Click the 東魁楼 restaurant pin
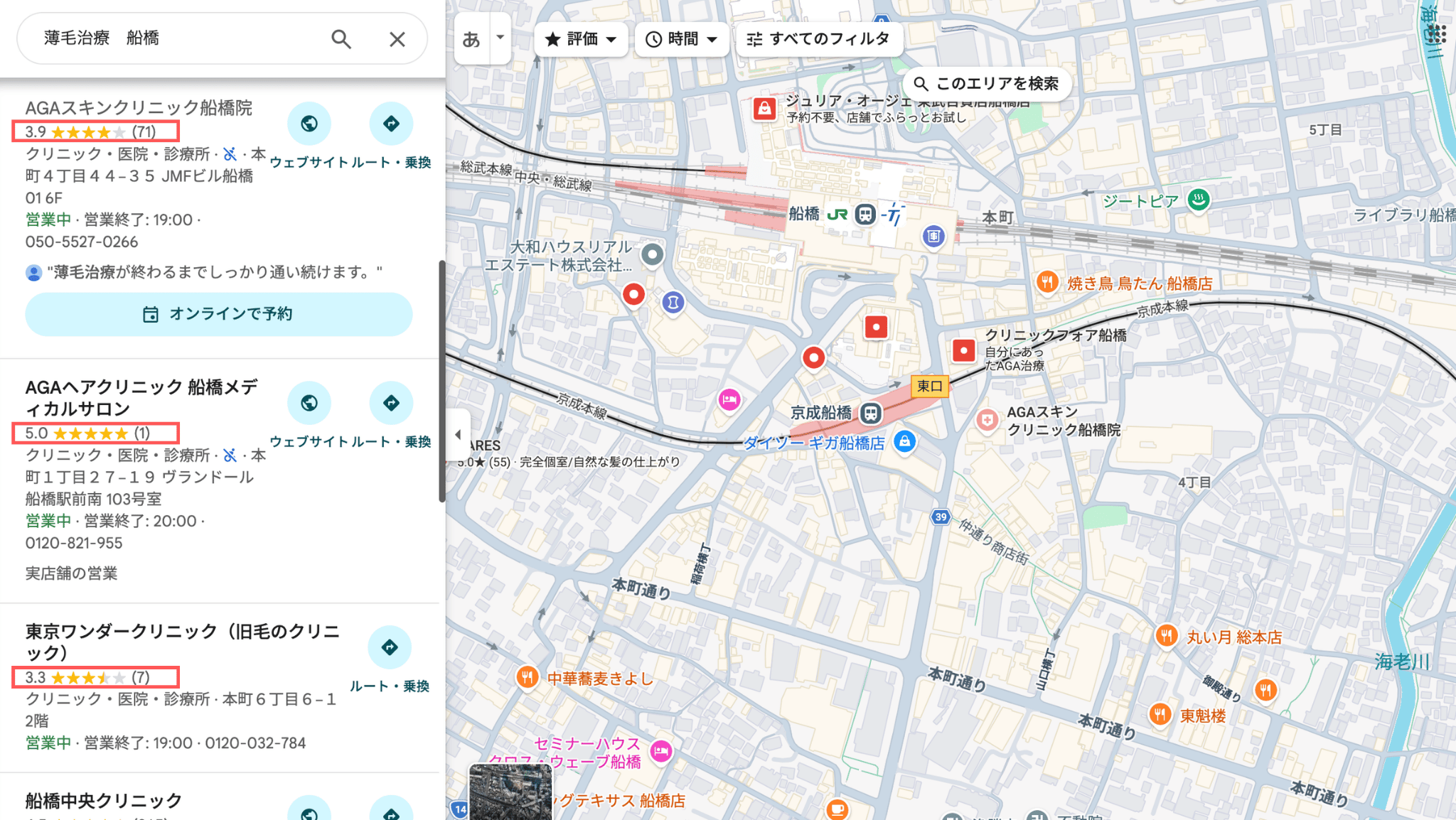 [x=1160, y=714]
